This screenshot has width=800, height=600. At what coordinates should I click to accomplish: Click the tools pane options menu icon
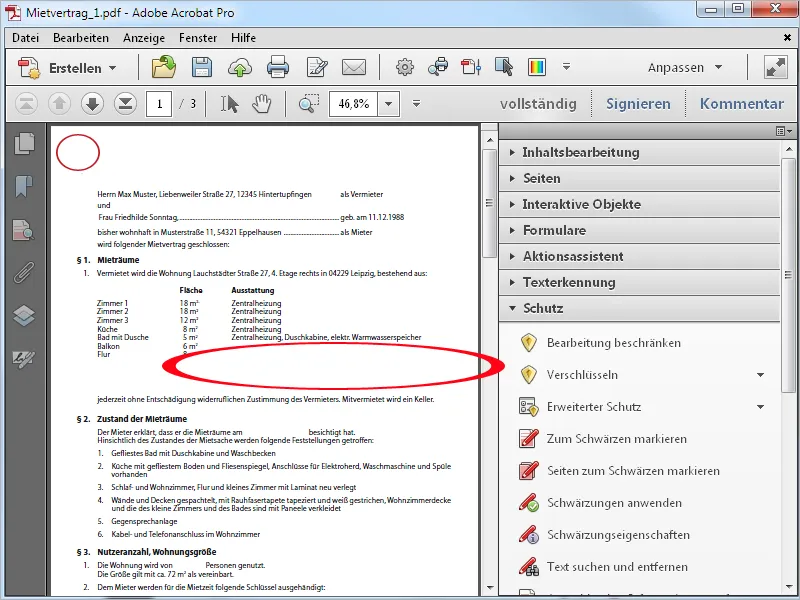click(x=784, y=132)
